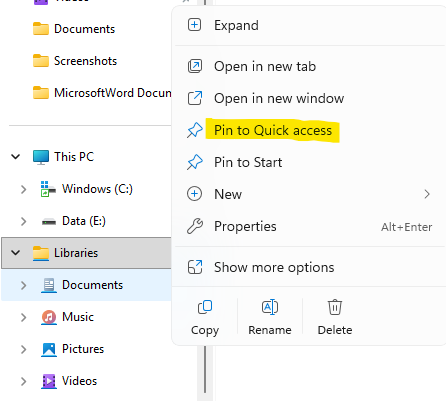Expand the Videos library node
The width and height of the screenshot is (446, 401).
point(23,381)
